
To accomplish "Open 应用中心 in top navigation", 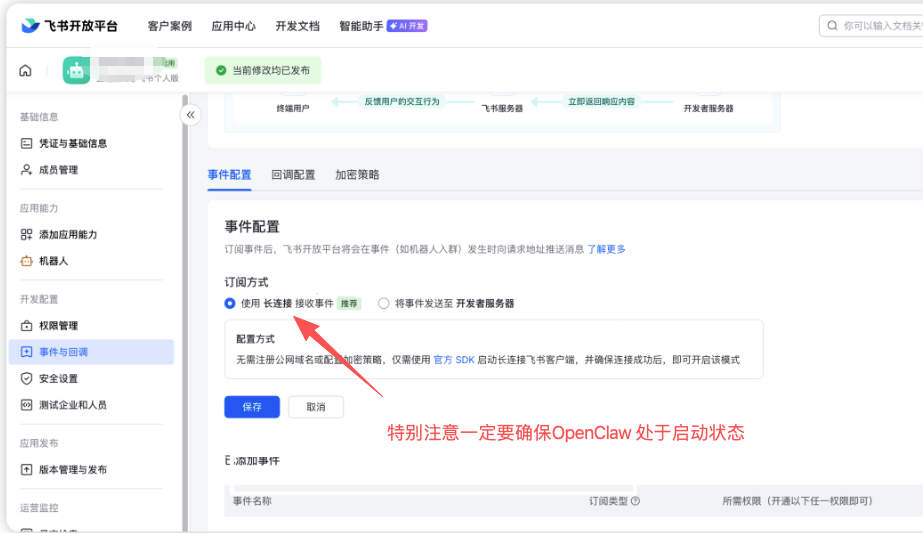I will point(234,26).
